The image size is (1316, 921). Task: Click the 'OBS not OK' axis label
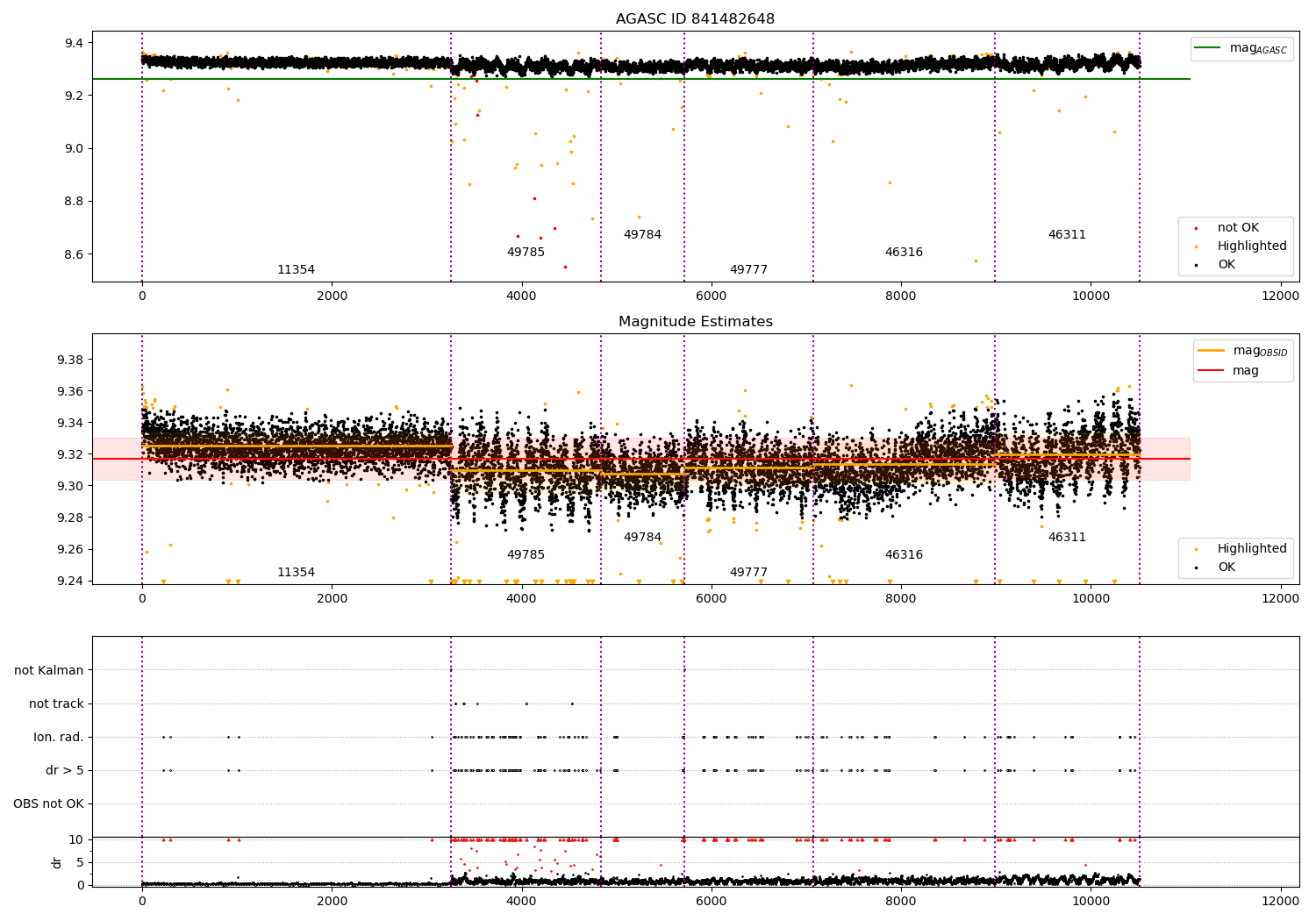48,803
